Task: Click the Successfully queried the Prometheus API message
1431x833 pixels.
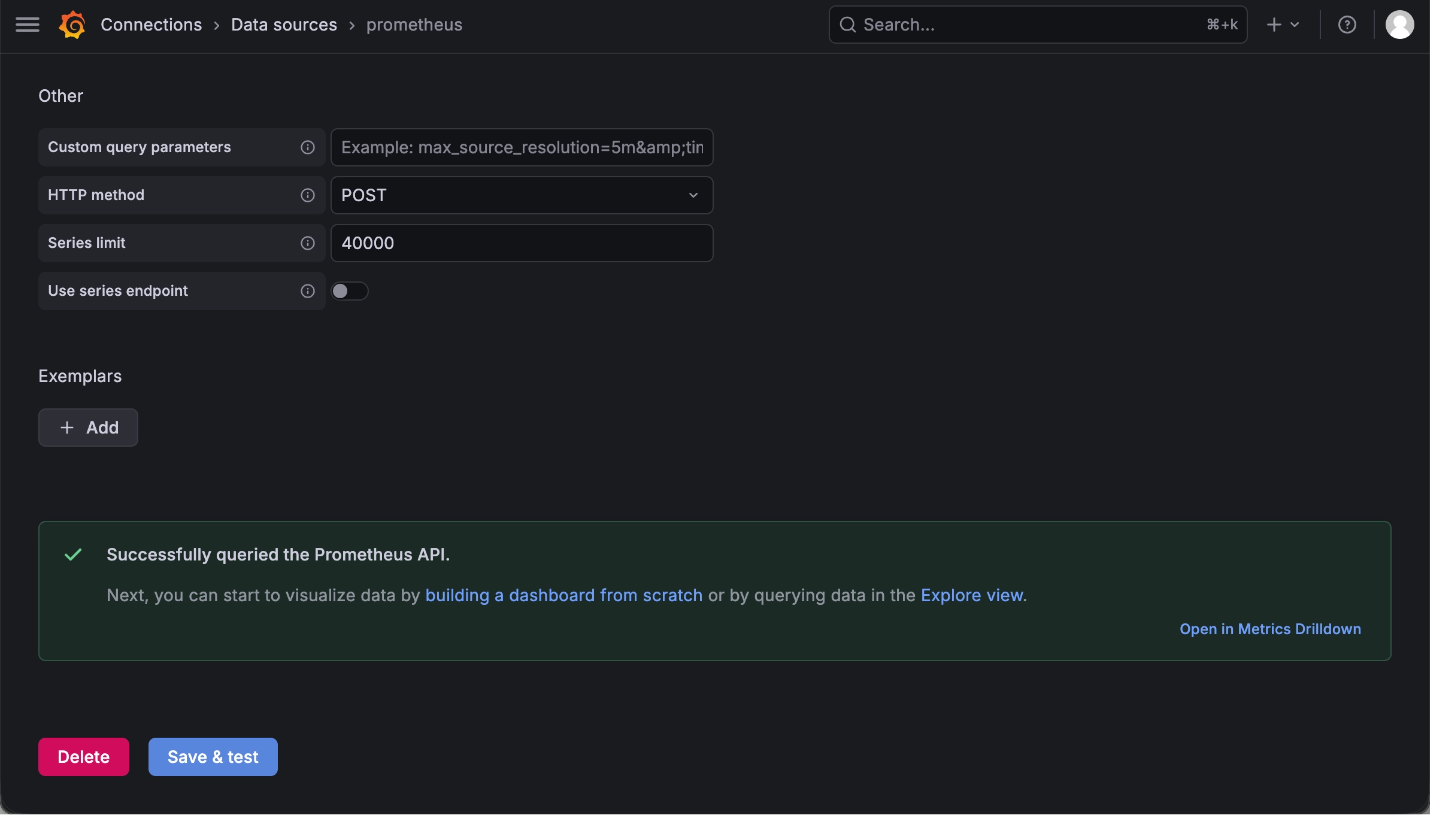Action: [278, 555]
